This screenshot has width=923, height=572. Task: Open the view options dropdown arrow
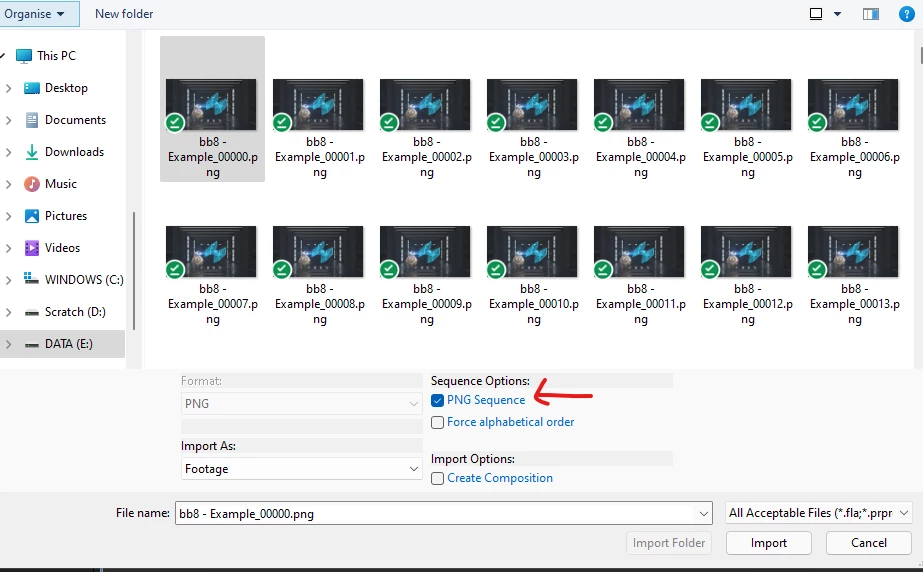[837, 14]
